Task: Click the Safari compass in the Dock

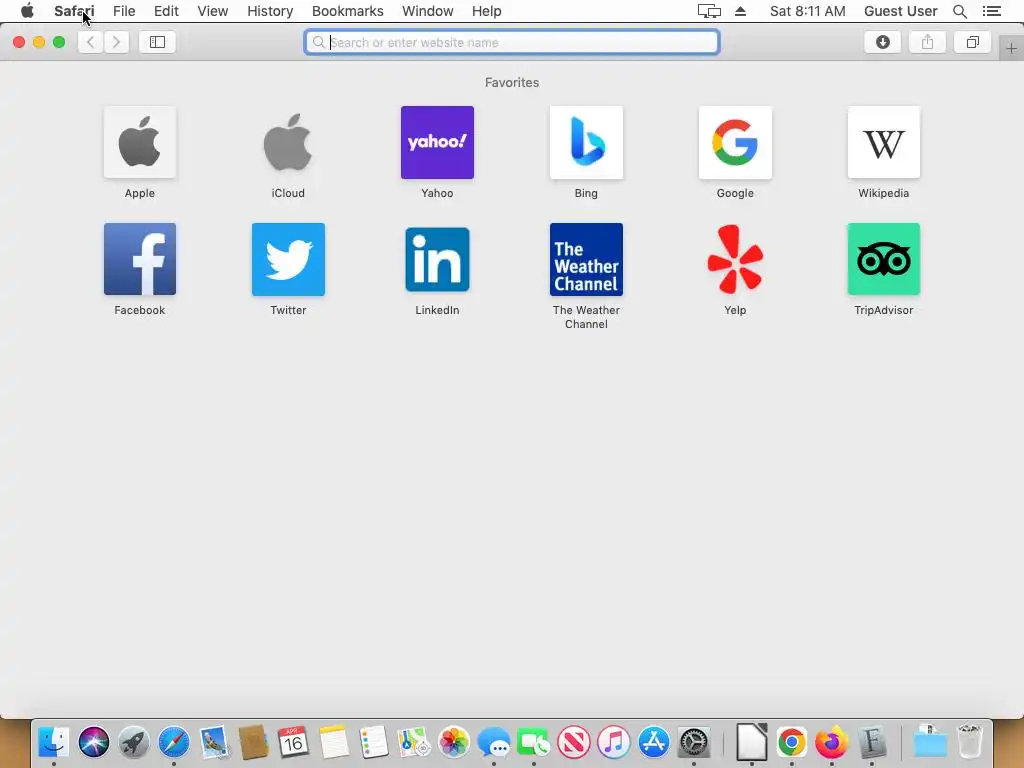Action: point(174,742)
